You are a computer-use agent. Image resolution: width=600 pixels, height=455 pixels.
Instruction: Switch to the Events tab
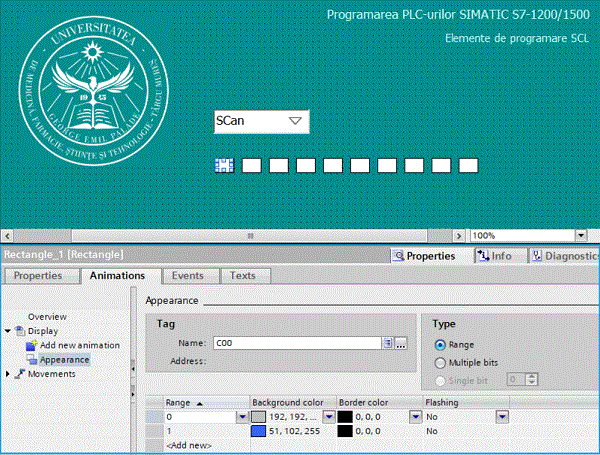187,276
